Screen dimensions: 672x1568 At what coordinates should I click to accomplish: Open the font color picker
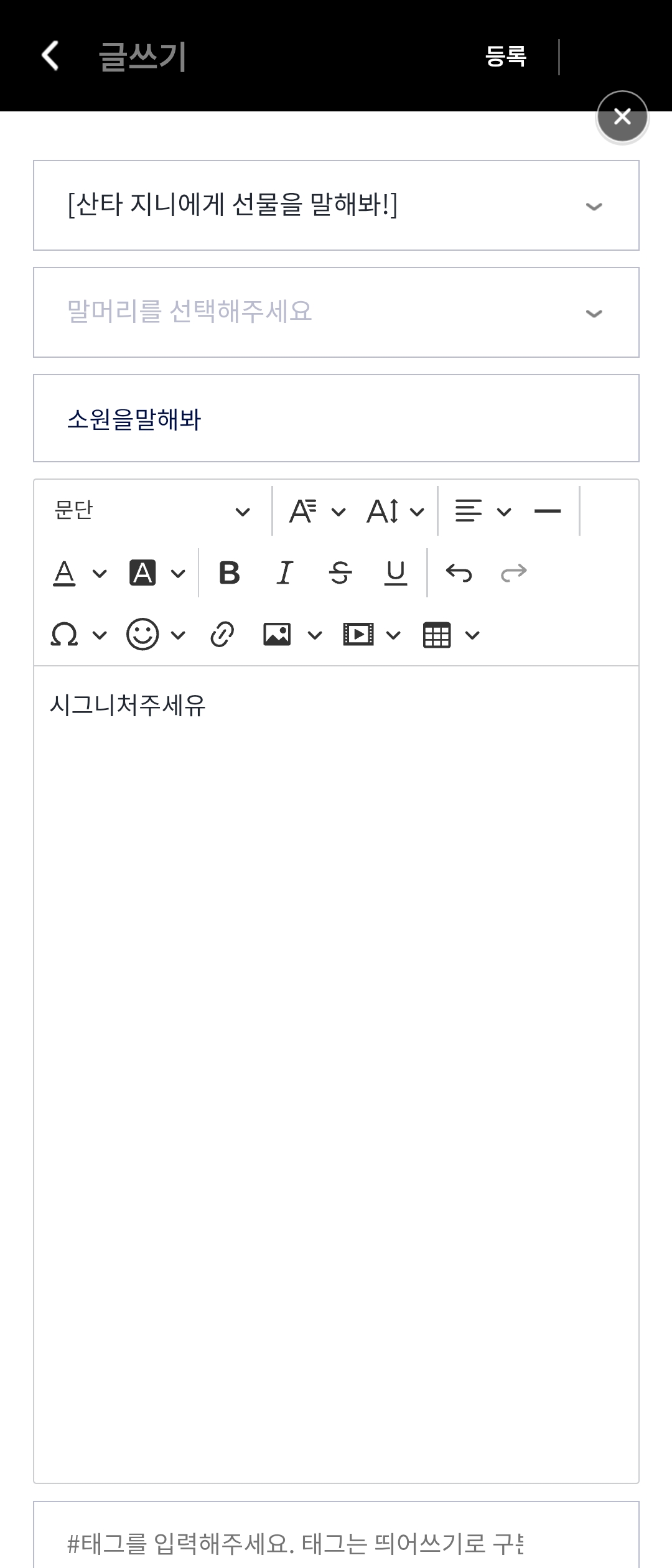78,573
